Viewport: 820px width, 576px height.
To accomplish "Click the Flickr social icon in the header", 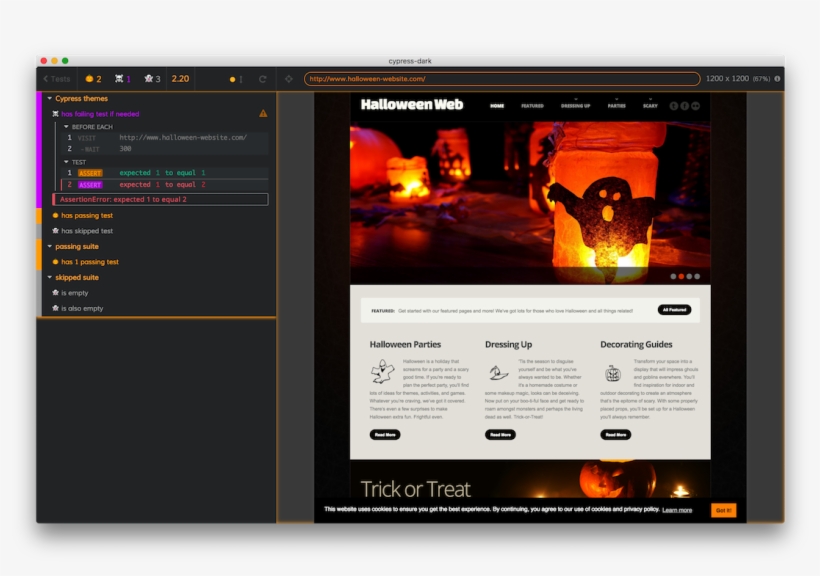I will click(x=696, y=106).
